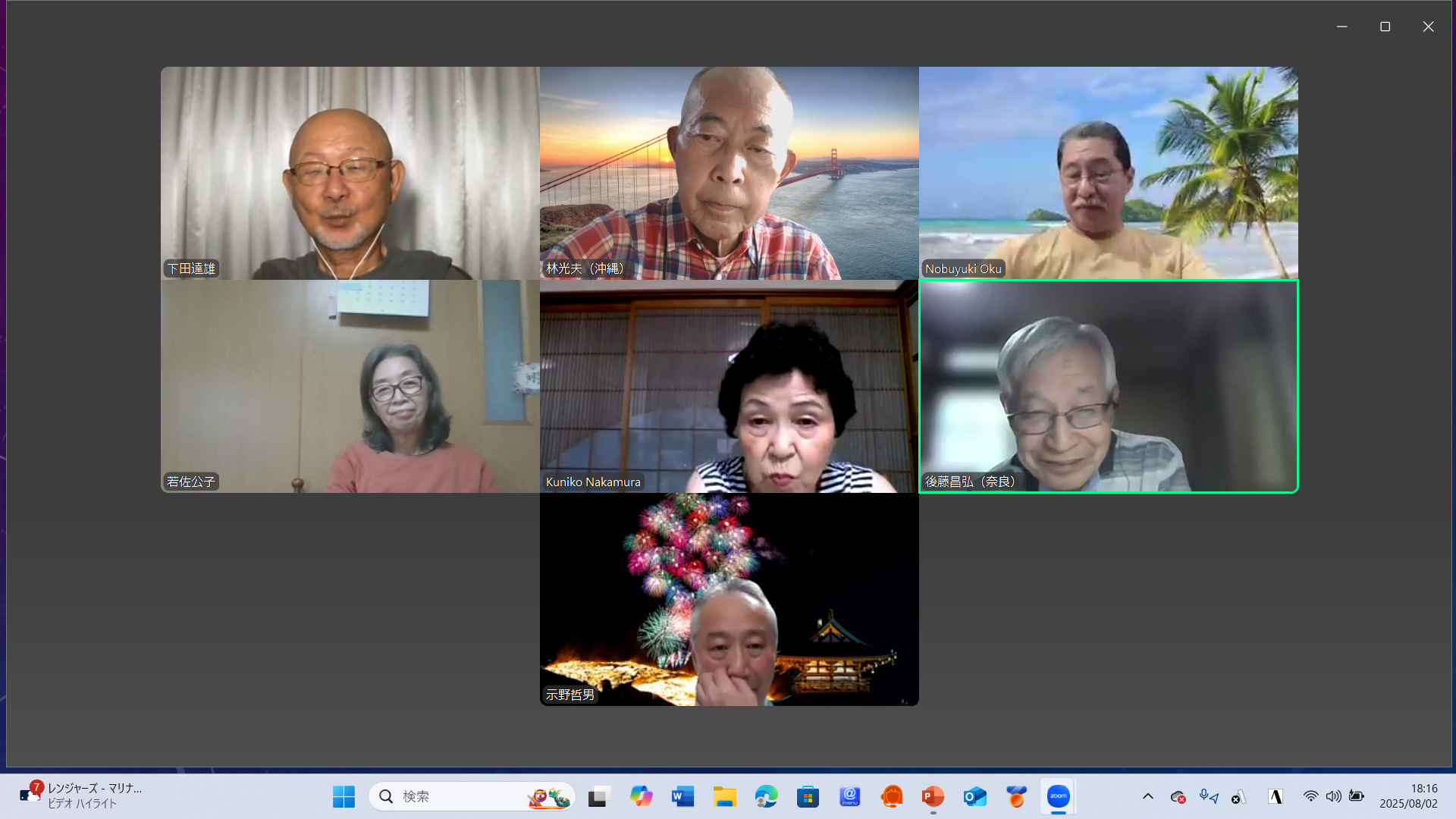The image size is (1456, 819).
Task: Select the Nobuyuki Oku video tile
Action: pos(1109,173)
